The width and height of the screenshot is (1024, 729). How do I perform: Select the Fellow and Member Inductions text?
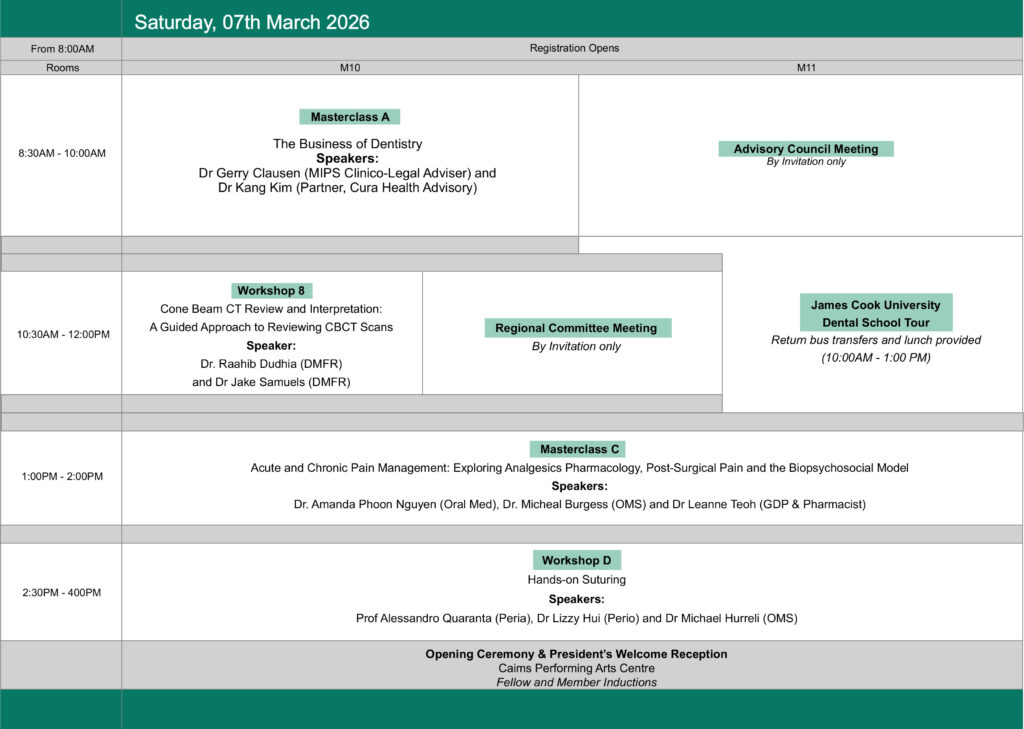click(576, 682)
